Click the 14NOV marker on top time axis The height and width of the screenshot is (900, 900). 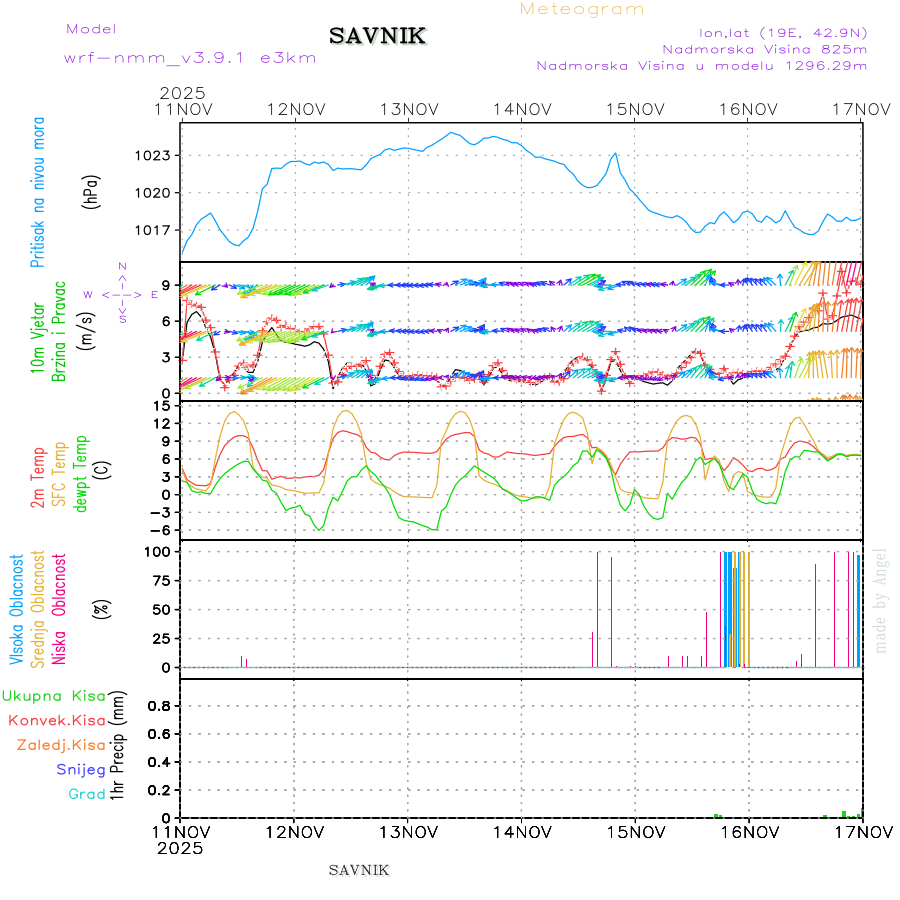(522, 109)
